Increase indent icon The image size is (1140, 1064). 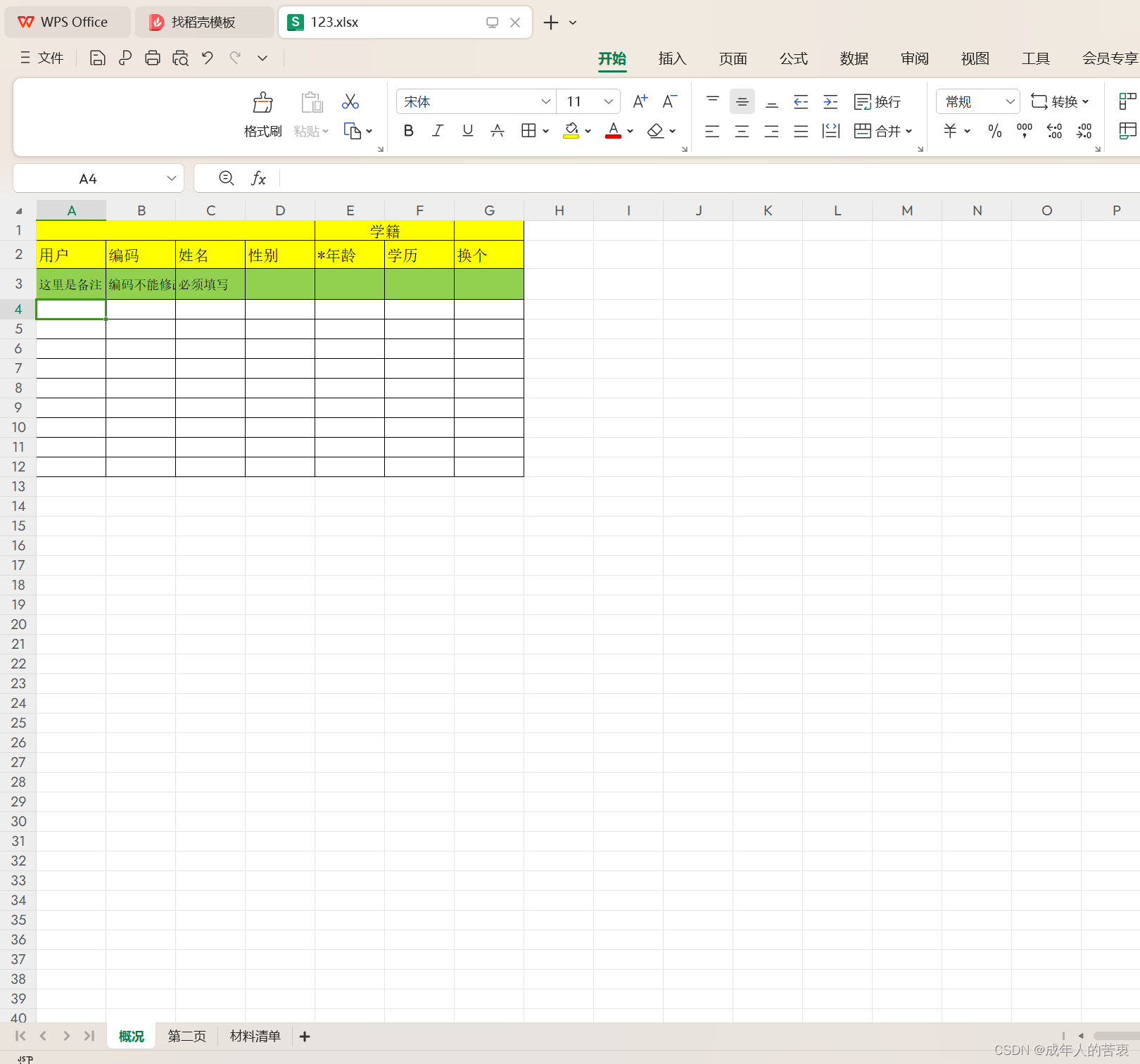(x=830, y=102)
